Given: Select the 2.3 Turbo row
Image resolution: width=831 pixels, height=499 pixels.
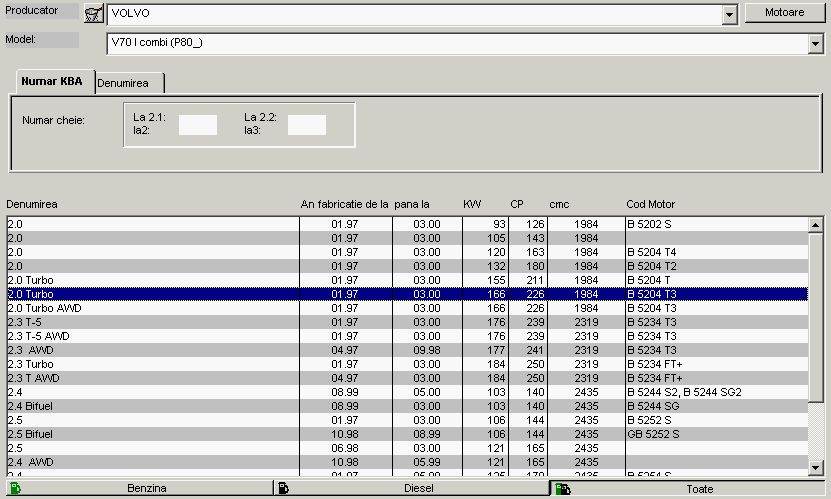Looking at the screenshot, I should 407,364.
